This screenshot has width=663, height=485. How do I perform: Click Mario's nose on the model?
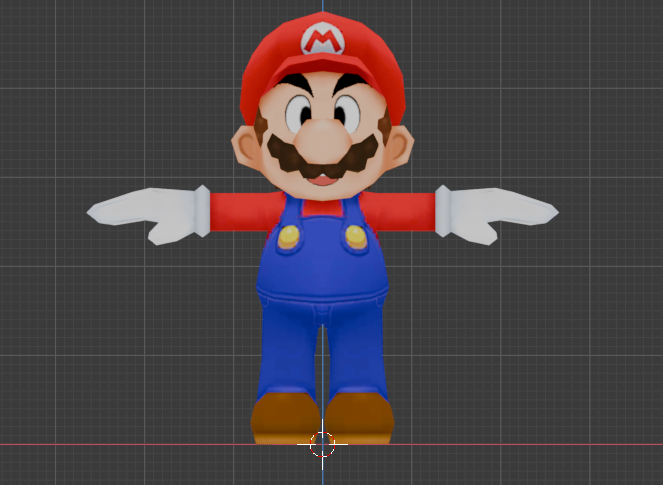(x=323, y=143)
